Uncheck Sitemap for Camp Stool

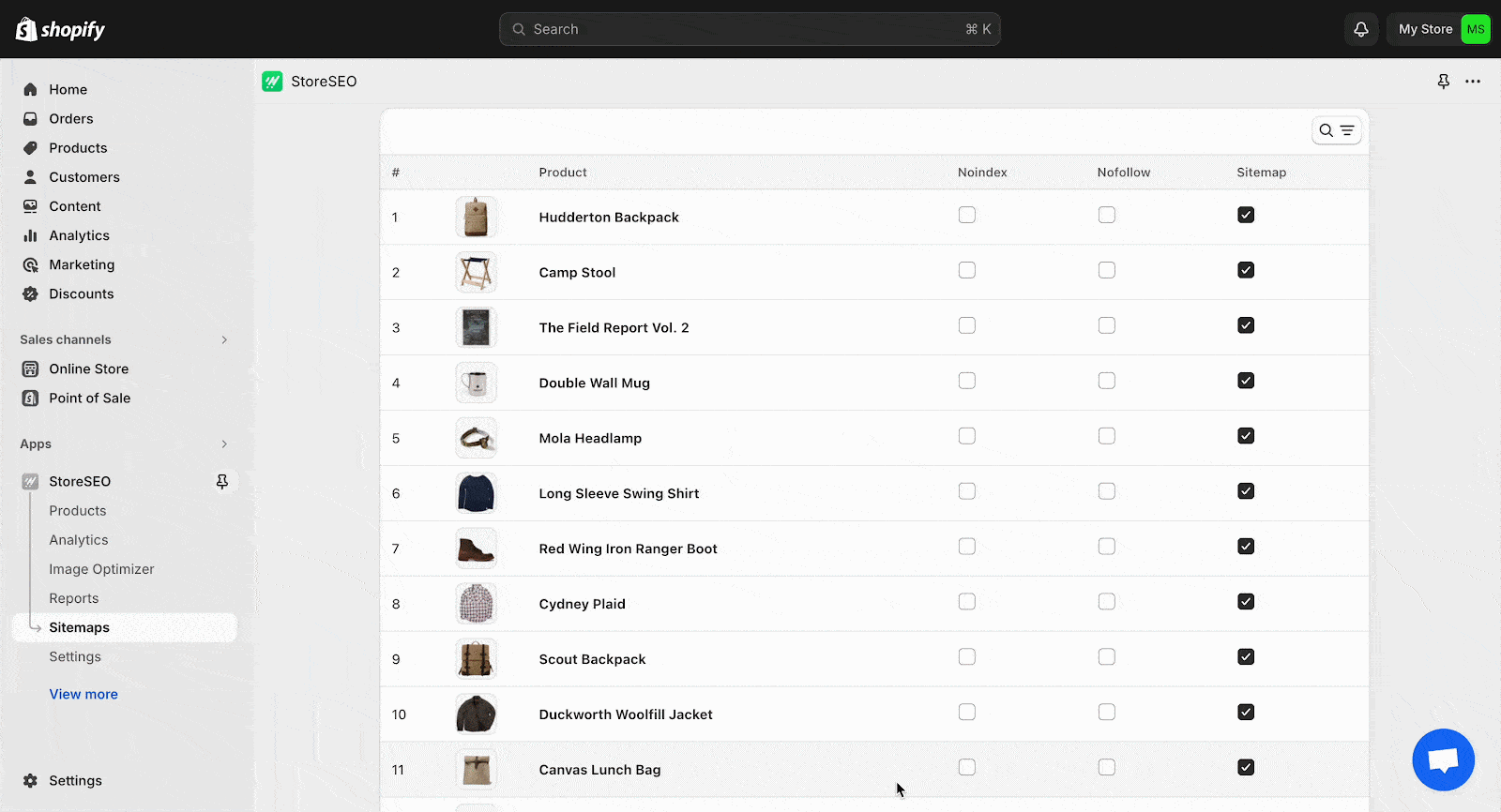(x=1246, y=270)
